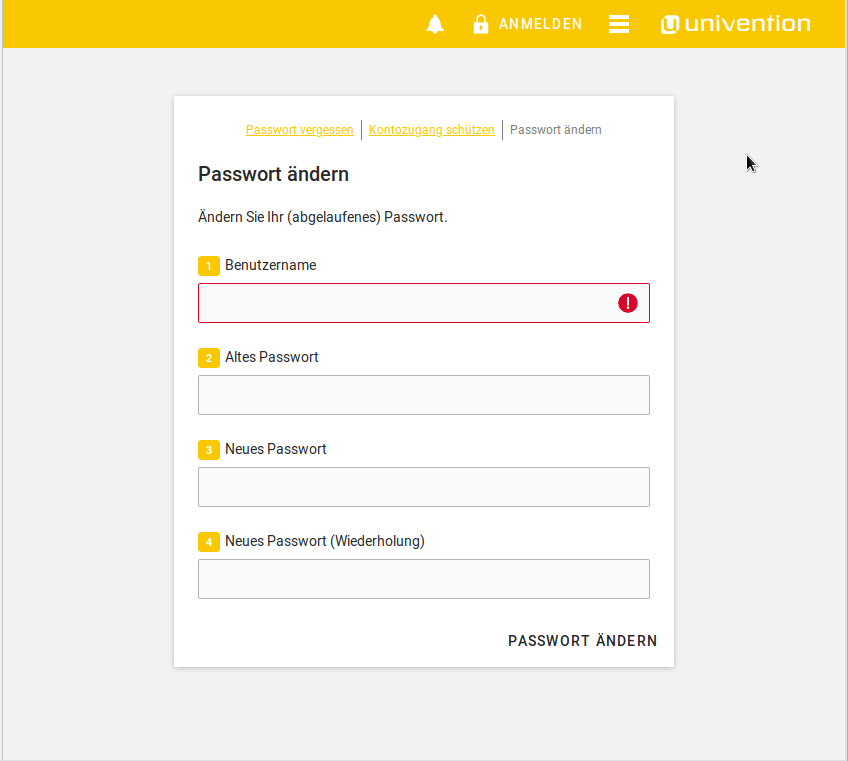Click into the Altes Passwort field

pos(424,395)
